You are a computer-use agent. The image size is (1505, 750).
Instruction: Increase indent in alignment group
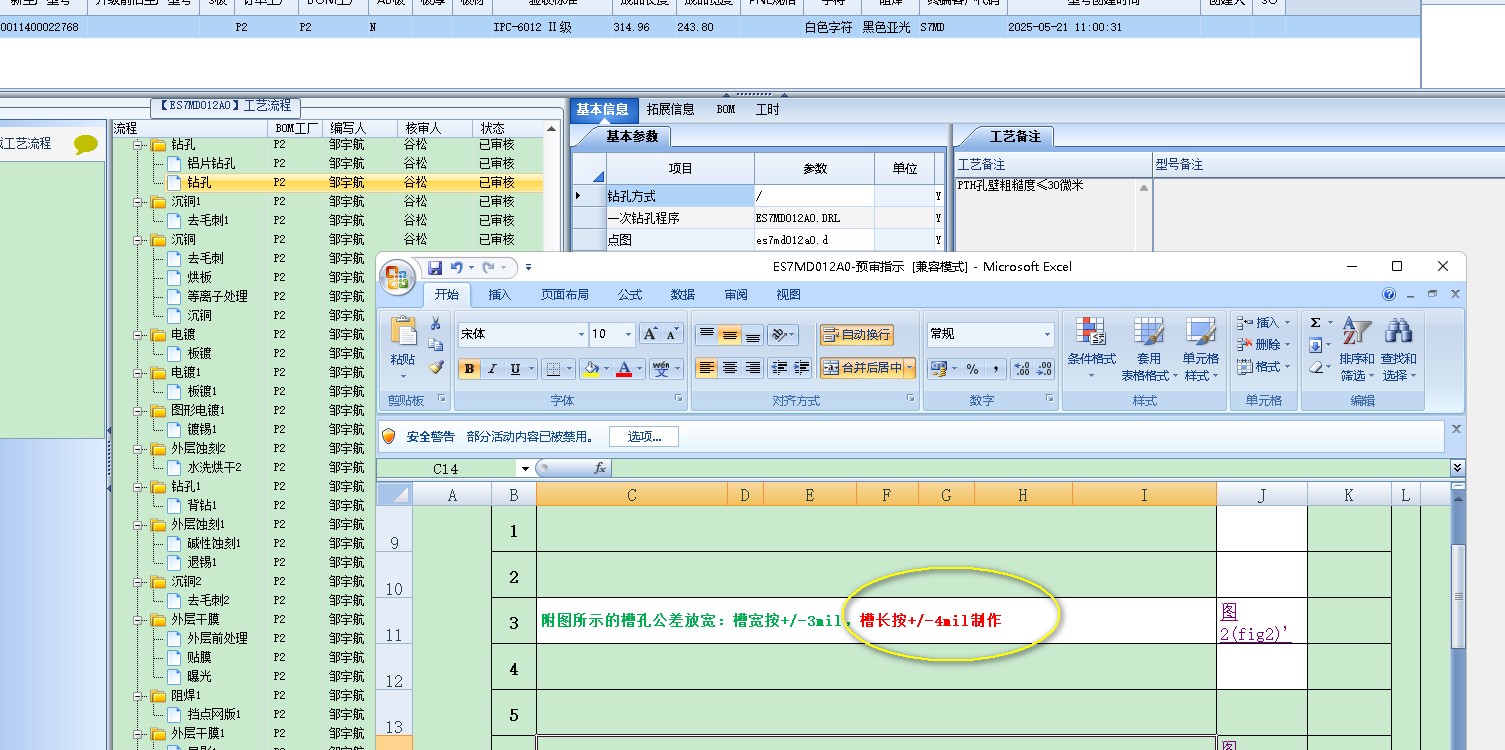coord(801,368)
